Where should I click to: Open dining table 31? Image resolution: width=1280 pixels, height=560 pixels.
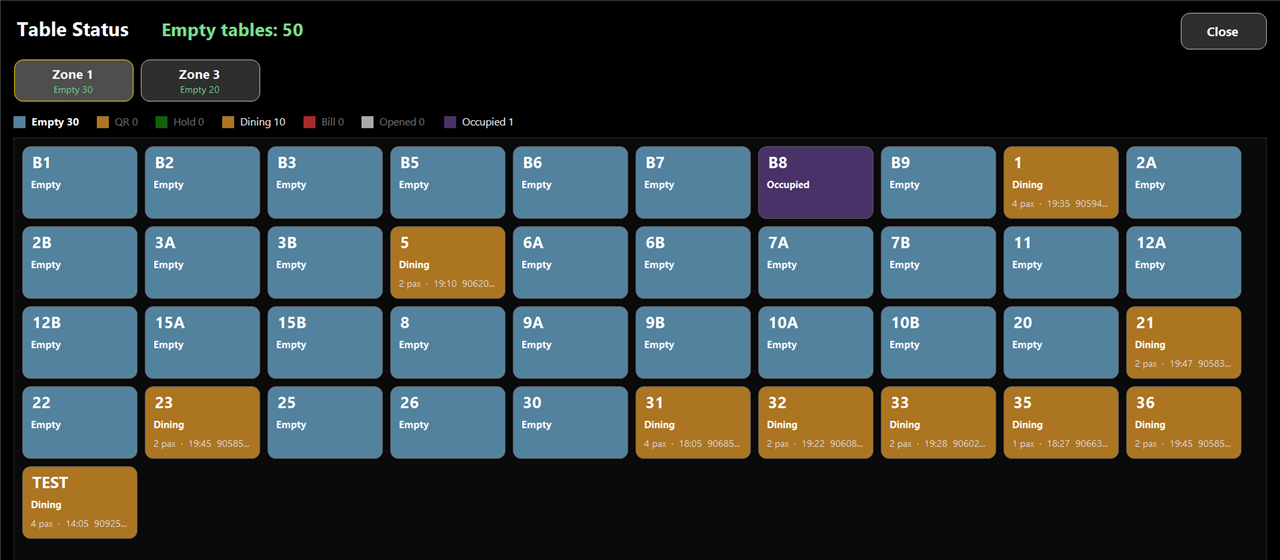[693, 422]
